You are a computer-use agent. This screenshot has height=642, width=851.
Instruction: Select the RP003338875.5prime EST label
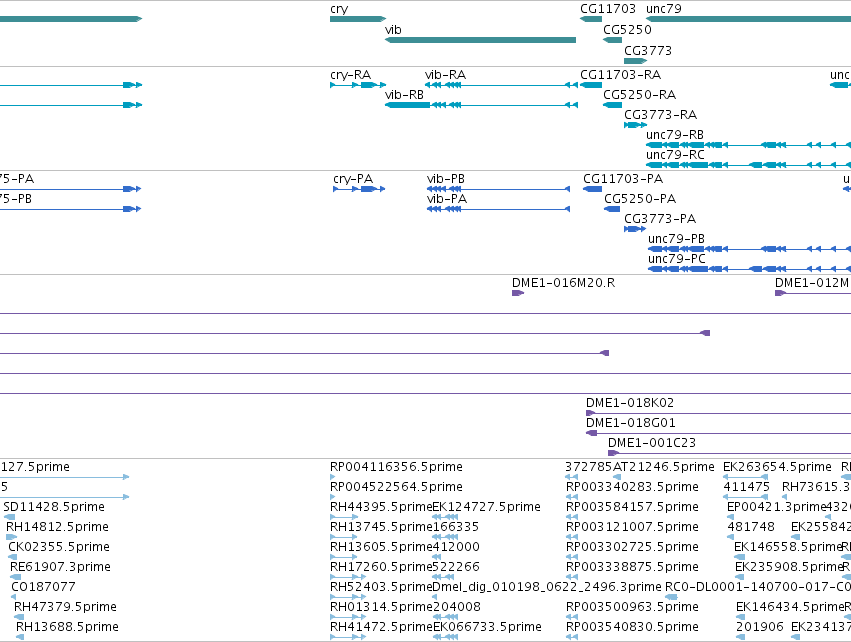click(x=632, y=568)
